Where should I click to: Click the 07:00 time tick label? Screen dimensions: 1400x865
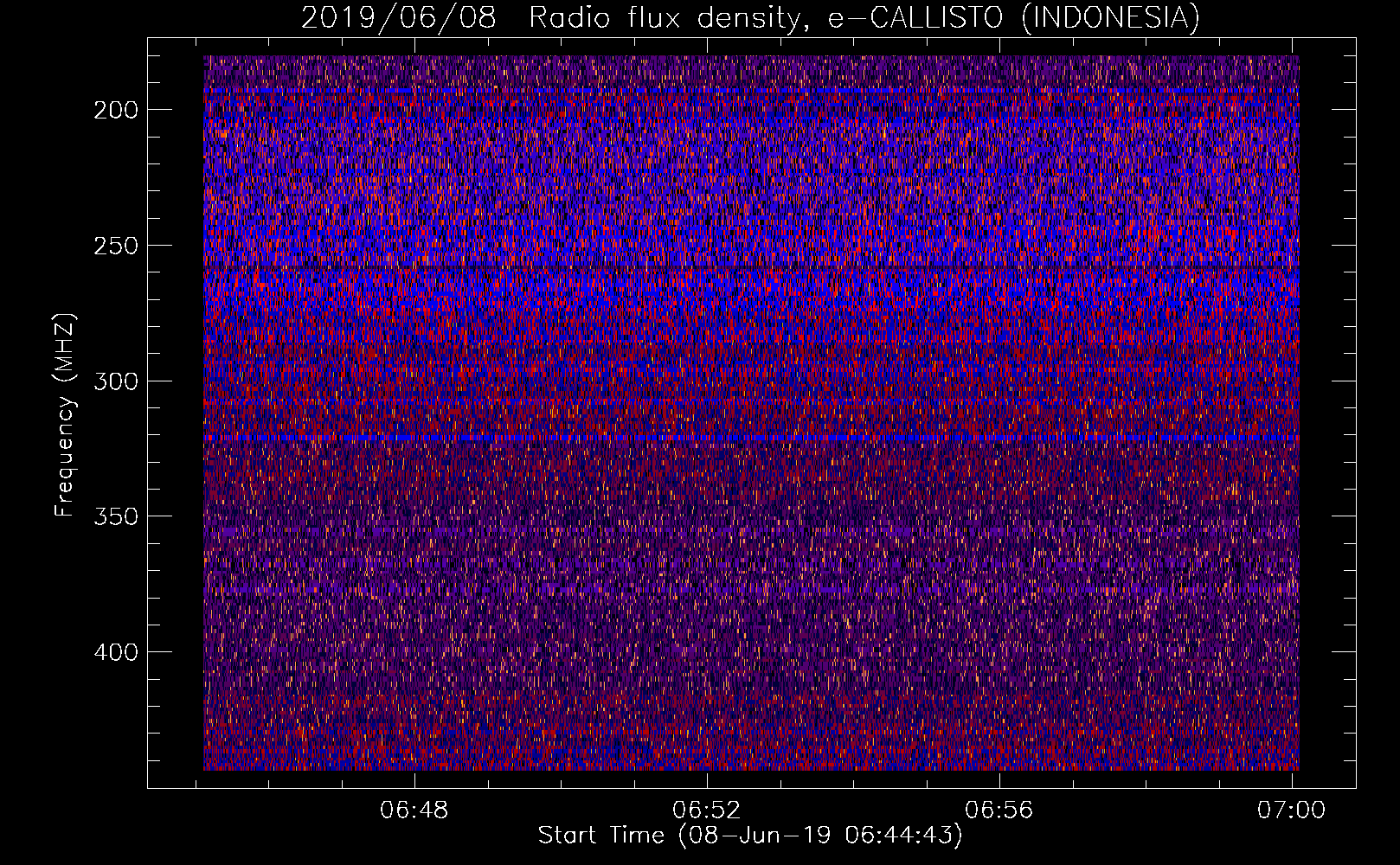click(x=1291, y=811)
